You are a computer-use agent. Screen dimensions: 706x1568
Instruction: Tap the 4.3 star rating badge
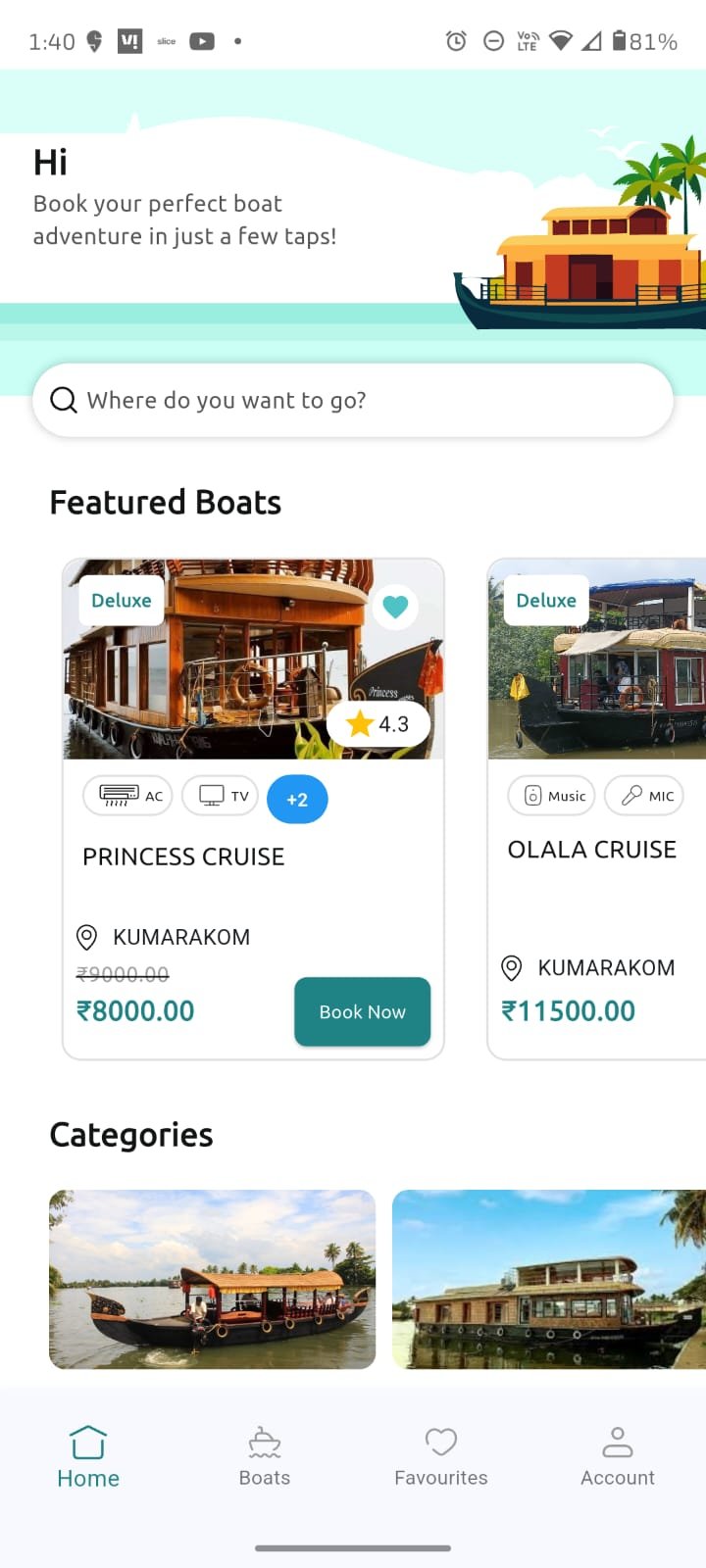[x=378, y=724]
